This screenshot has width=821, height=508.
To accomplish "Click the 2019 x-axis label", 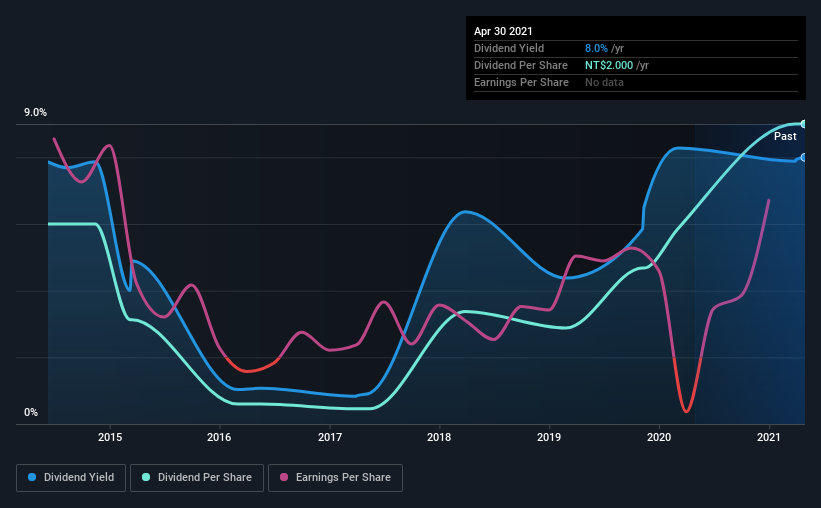I will click(549, 437).
